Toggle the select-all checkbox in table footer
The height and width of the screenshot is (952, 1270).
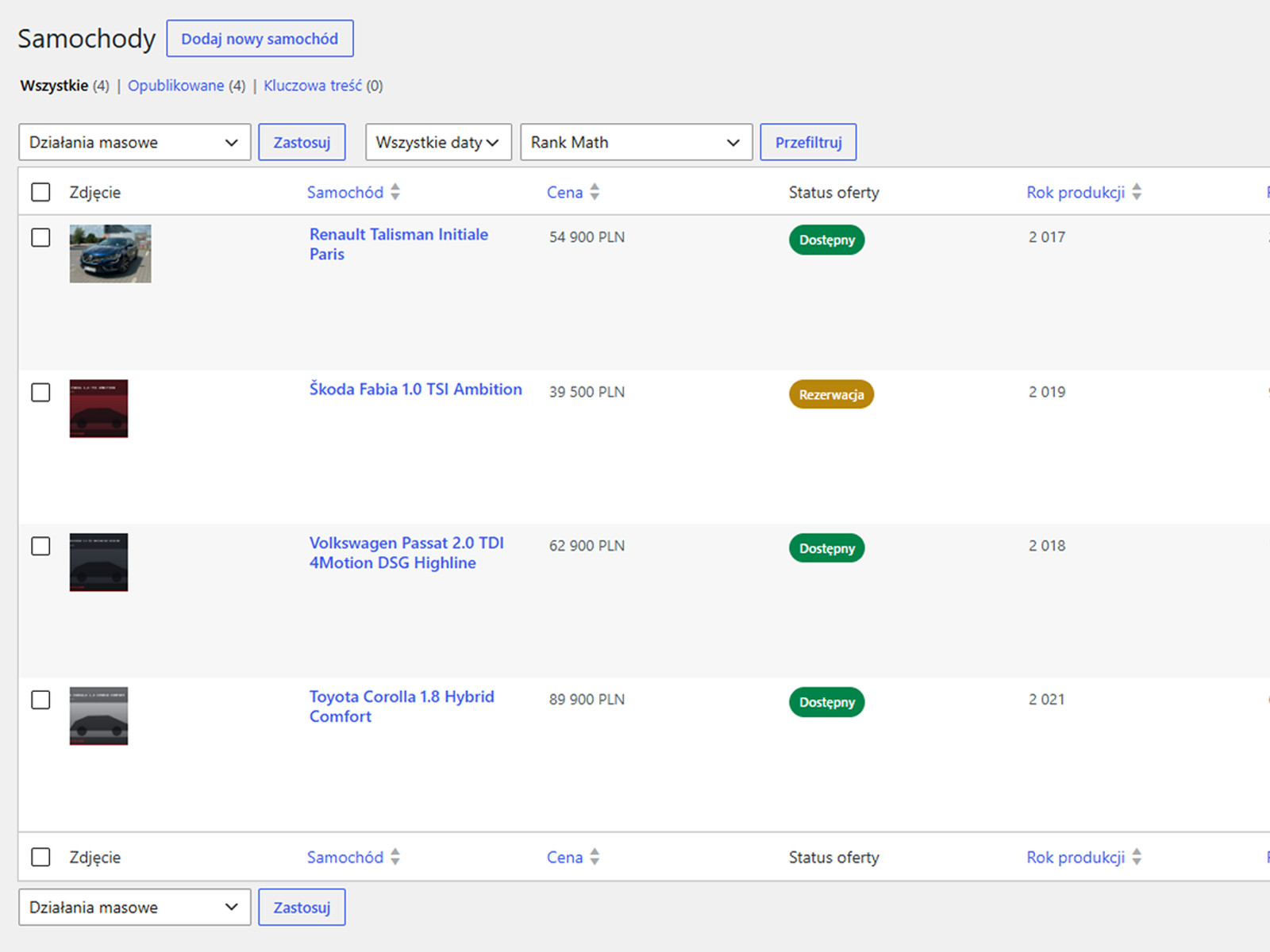point(40,857)
